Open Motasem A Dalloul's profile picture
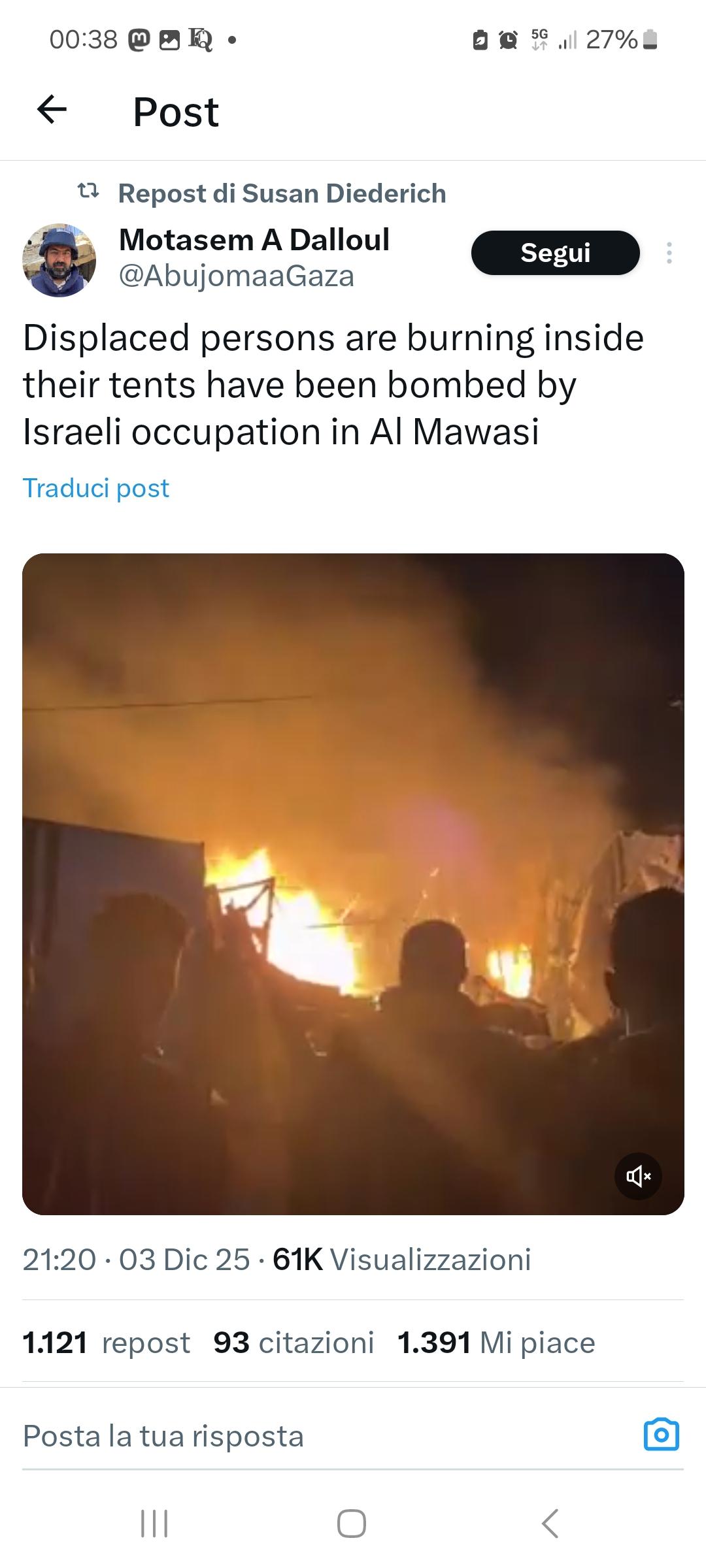706x1568 pixels. 59,260
